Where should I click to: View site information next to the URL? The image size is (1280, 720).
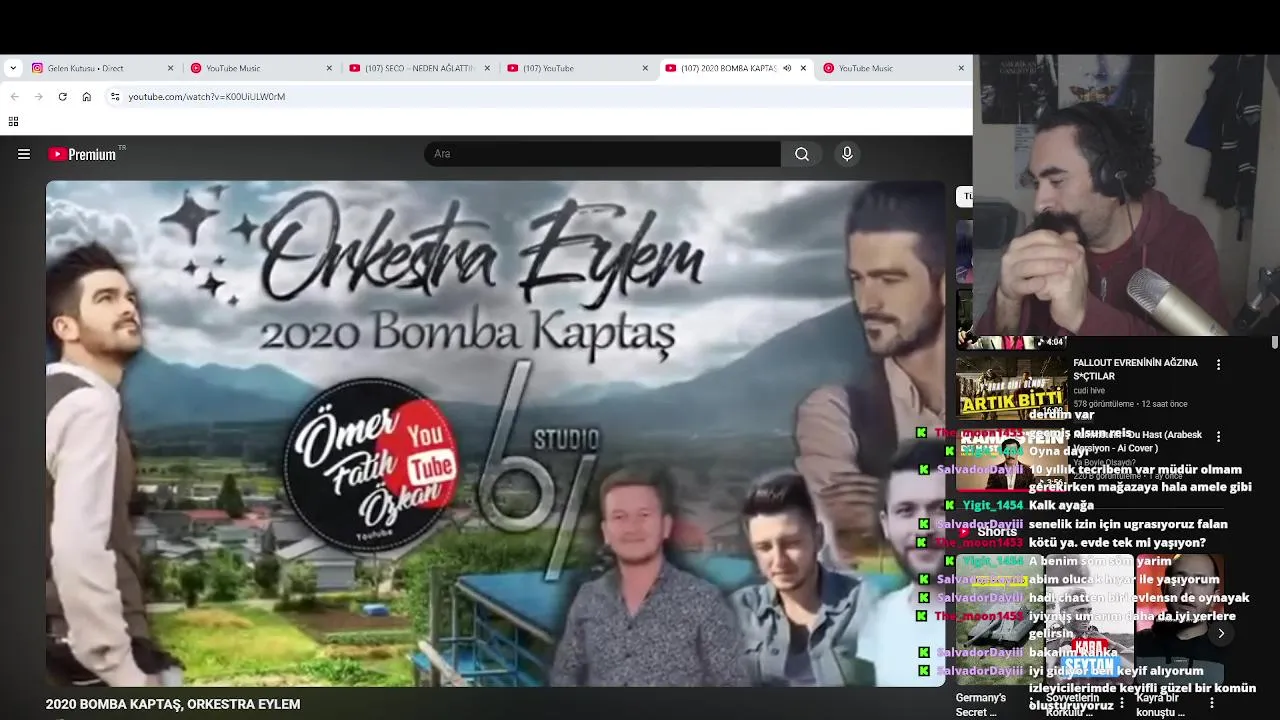115,97
